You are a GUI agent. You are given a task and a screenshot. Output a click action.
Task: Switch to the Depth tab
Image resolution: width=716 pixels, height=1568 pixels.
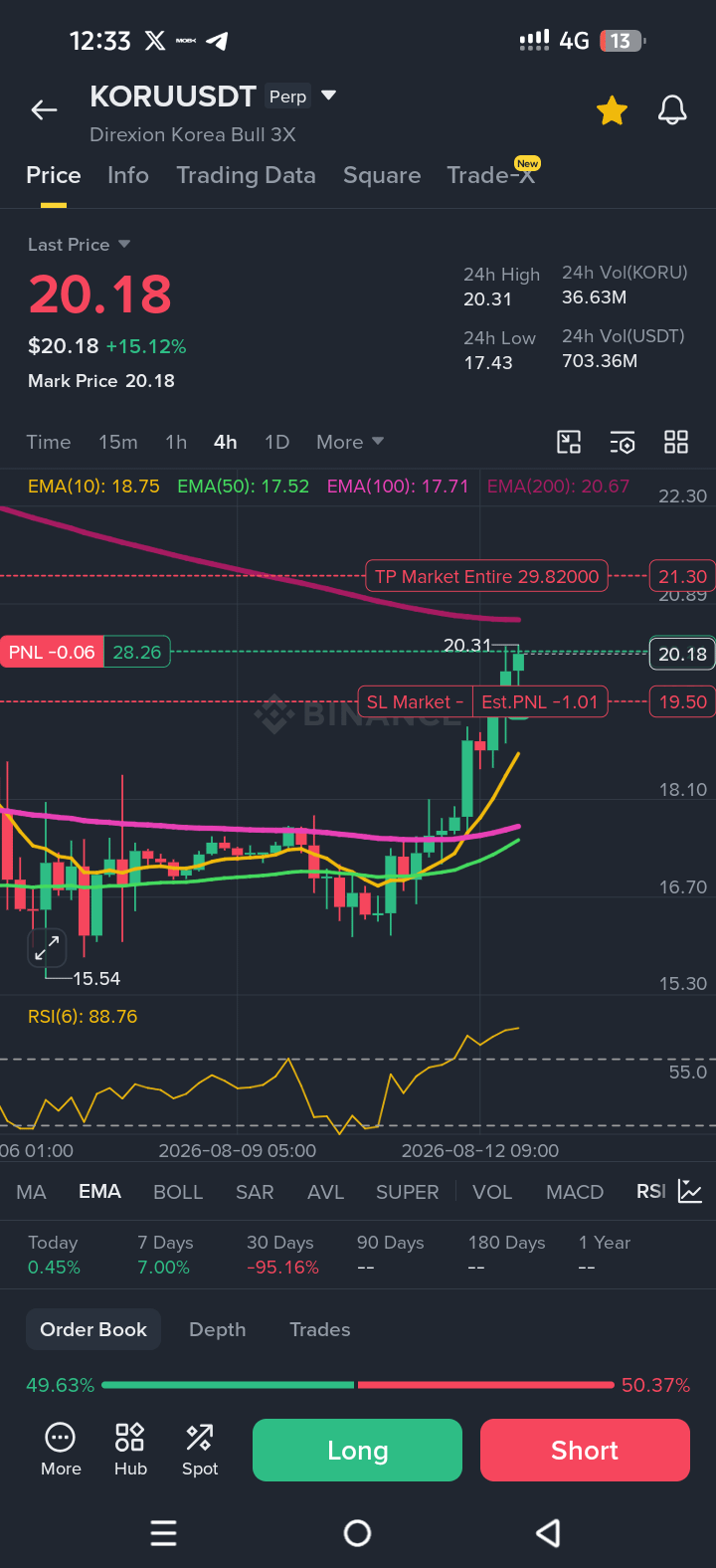pyautogui.click(x=218, y=1329)
